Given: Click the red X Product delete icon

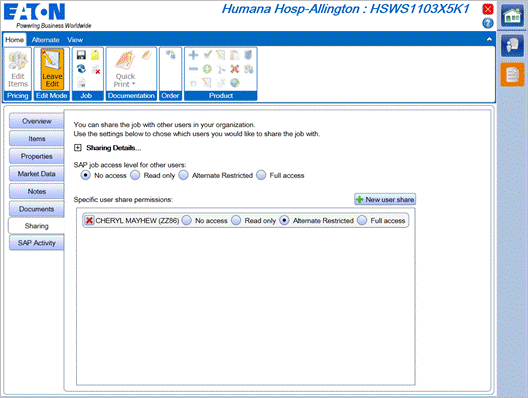Looking at the screenshot, I should point(235,69).
